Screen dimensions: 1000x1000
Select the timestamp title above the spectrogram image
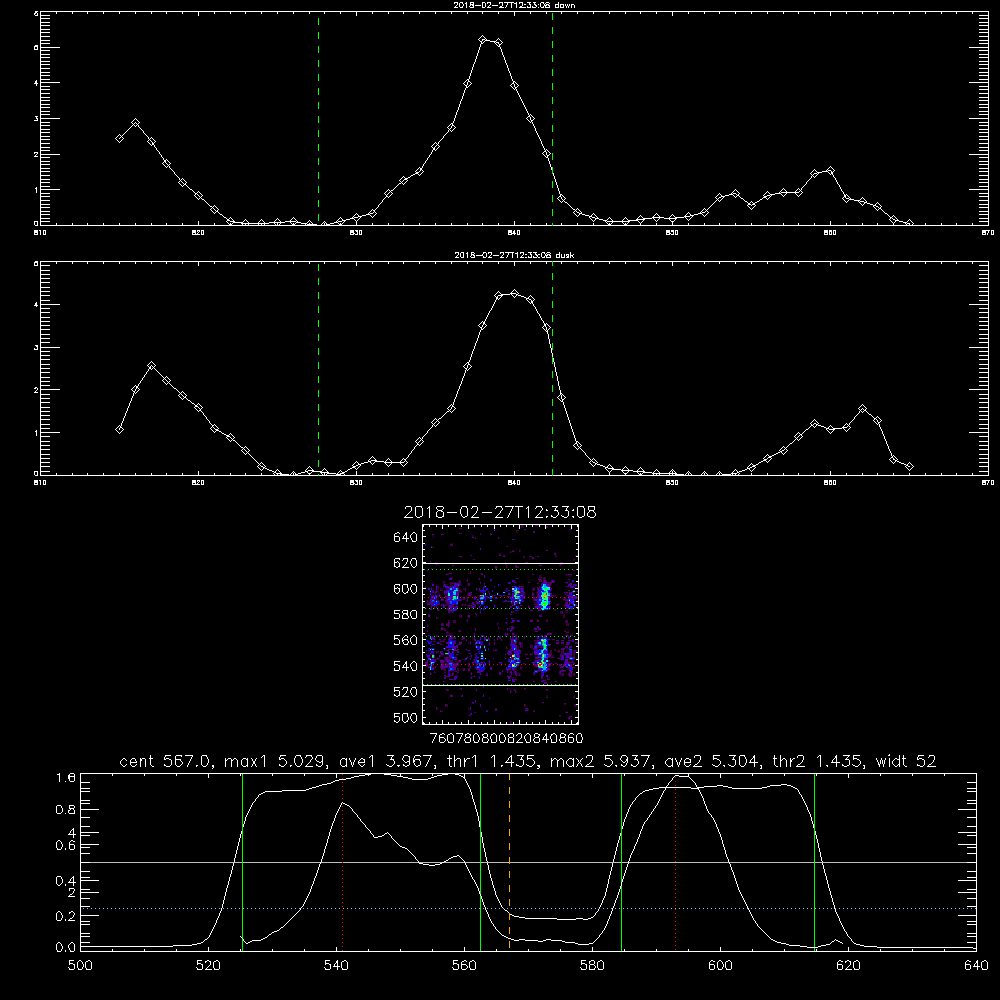[500, 512]
